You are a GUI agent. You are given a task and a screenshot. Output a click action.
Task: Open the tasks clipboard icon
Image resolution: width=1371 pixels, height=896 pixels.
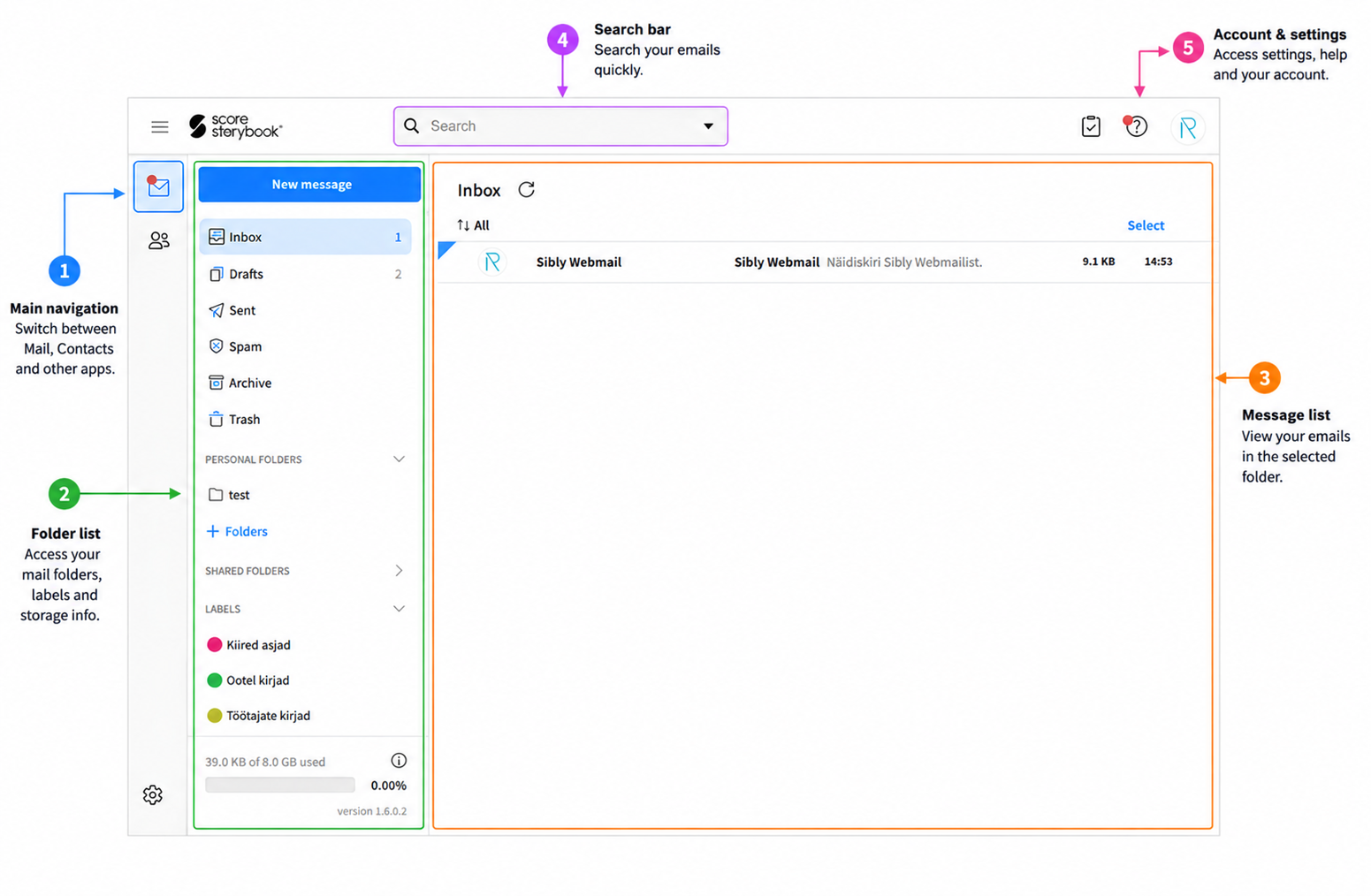(1091, 126)
